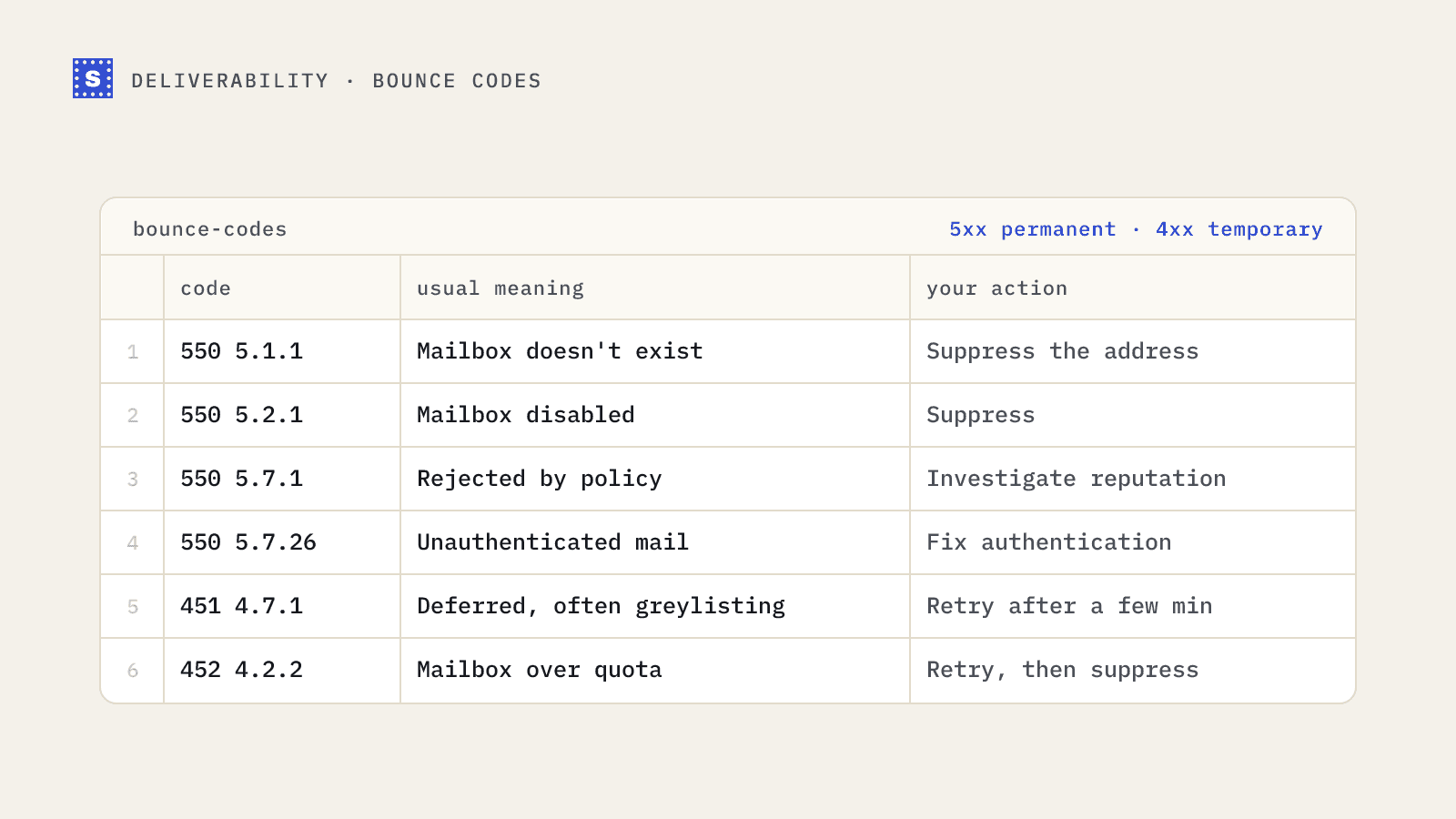Screen dimensions: 1456x819
Task: Click 'Fix authentication' action cell
Action: click(x=1133, y=542)
